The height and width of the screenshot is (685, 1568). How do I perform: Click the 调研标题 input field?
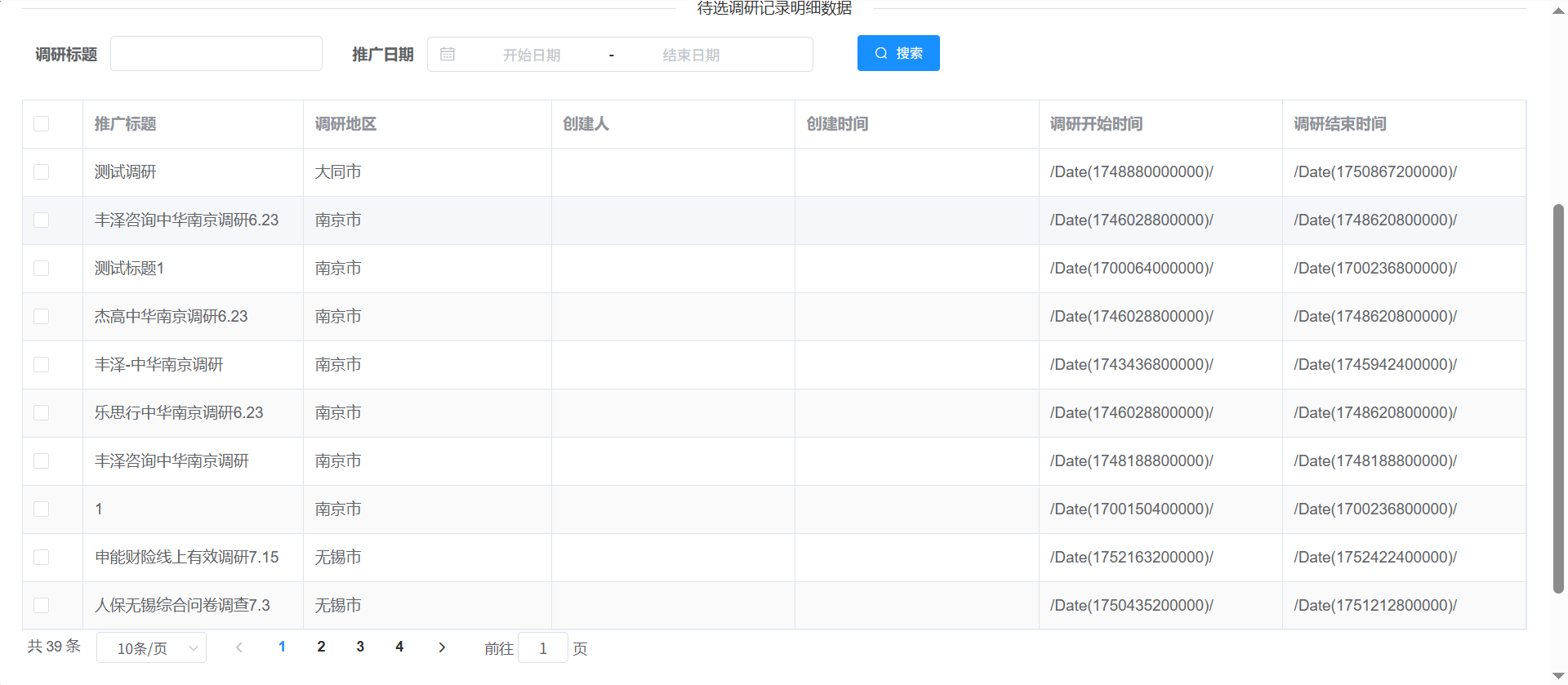pos(216,54)
